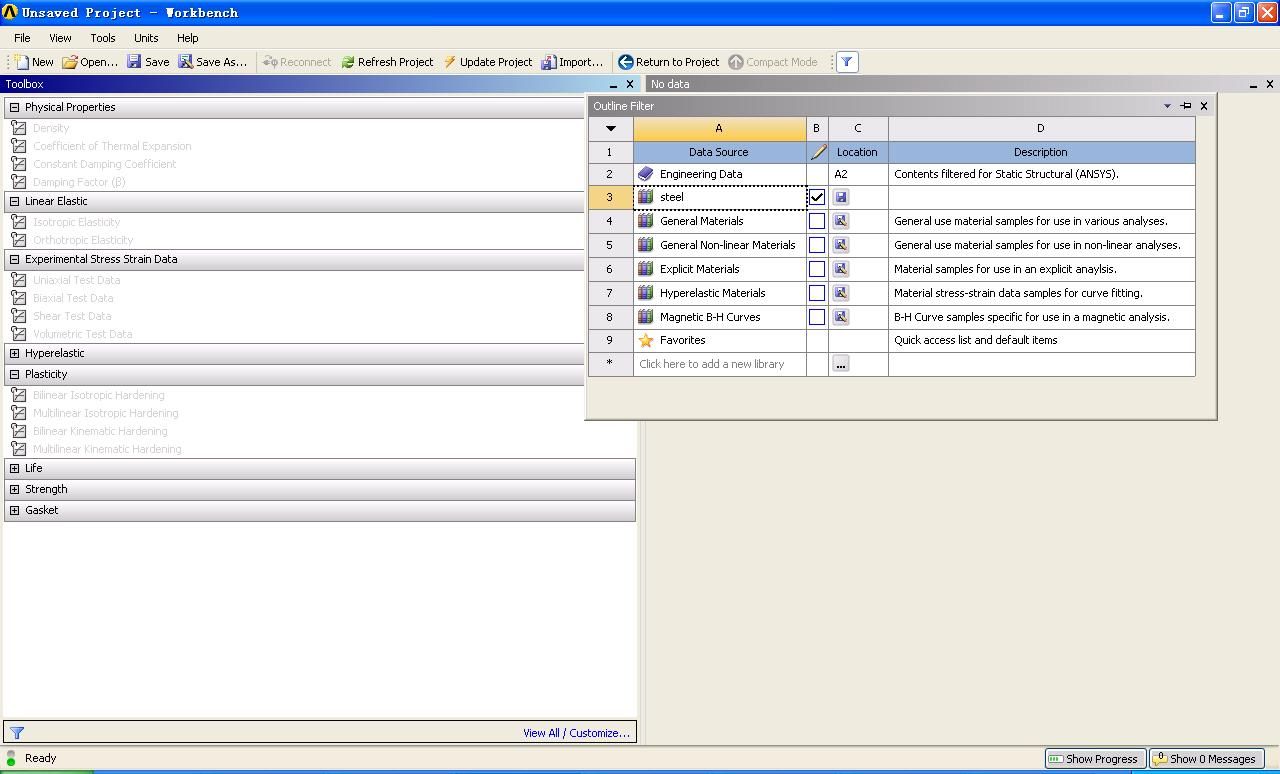Click General Non-linear Materials location icon
Screen dimensions: 1280x774
[x=841, y=245]
